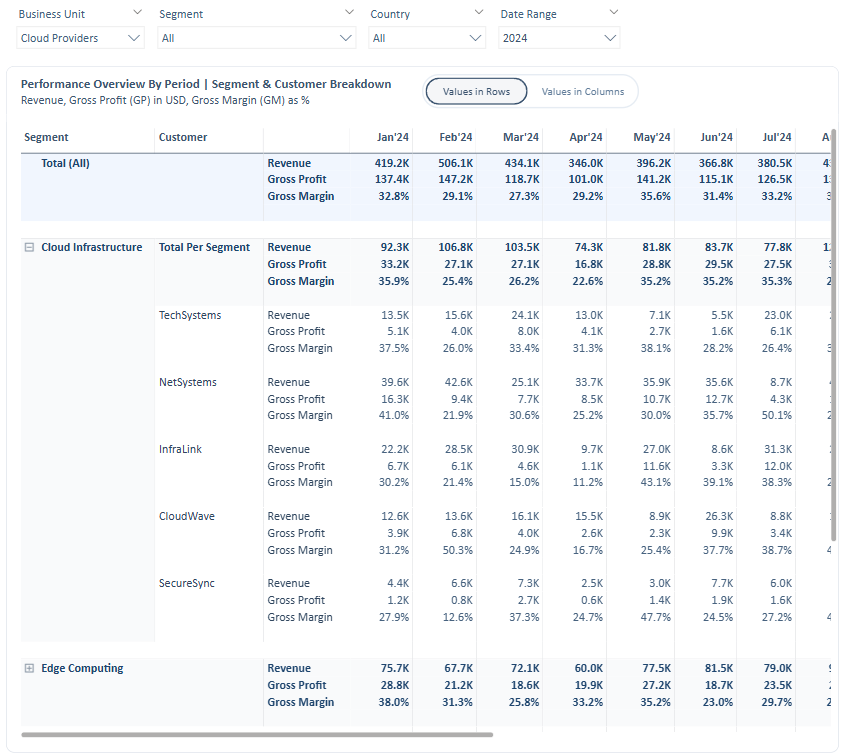Open the 2024 date range dropdown
The width and height of the screenshot is (858, 755).
pos(559,38)
